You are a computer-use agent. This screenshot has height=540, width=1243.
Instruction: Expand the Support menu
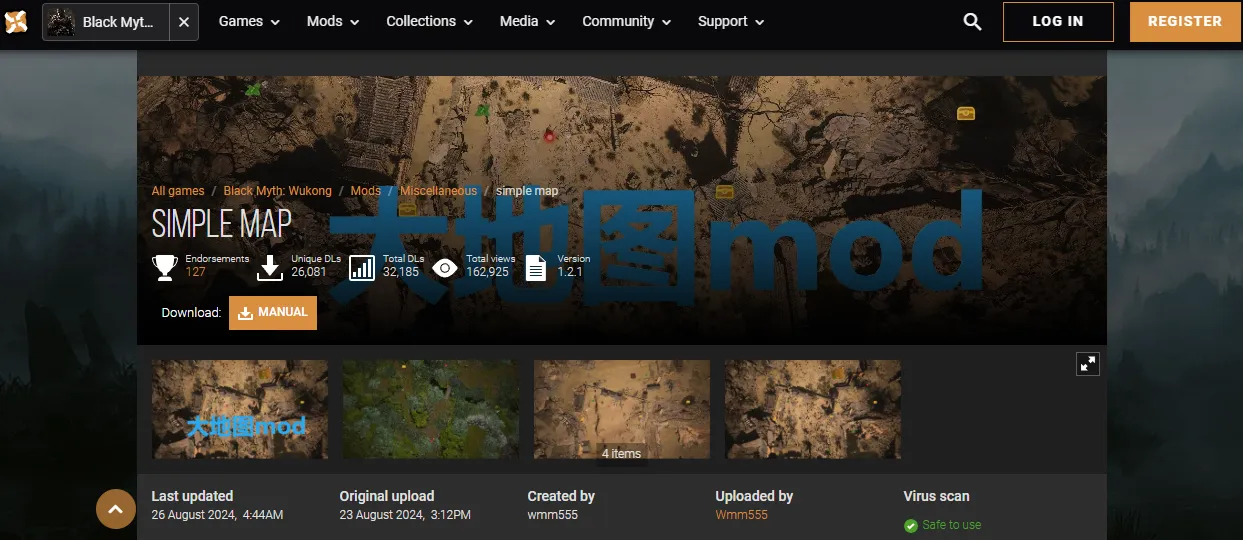click(731, 21)
